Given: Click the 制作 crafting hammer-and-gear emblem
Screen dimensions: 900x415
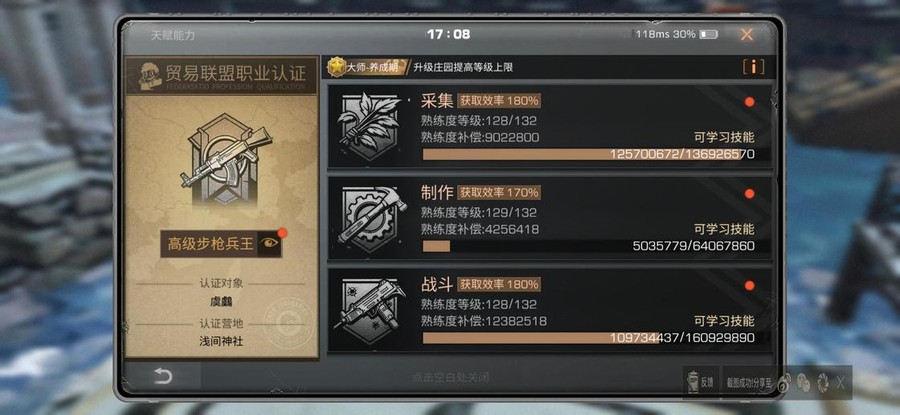Looking at the screenshot, I should coord(371,218).
